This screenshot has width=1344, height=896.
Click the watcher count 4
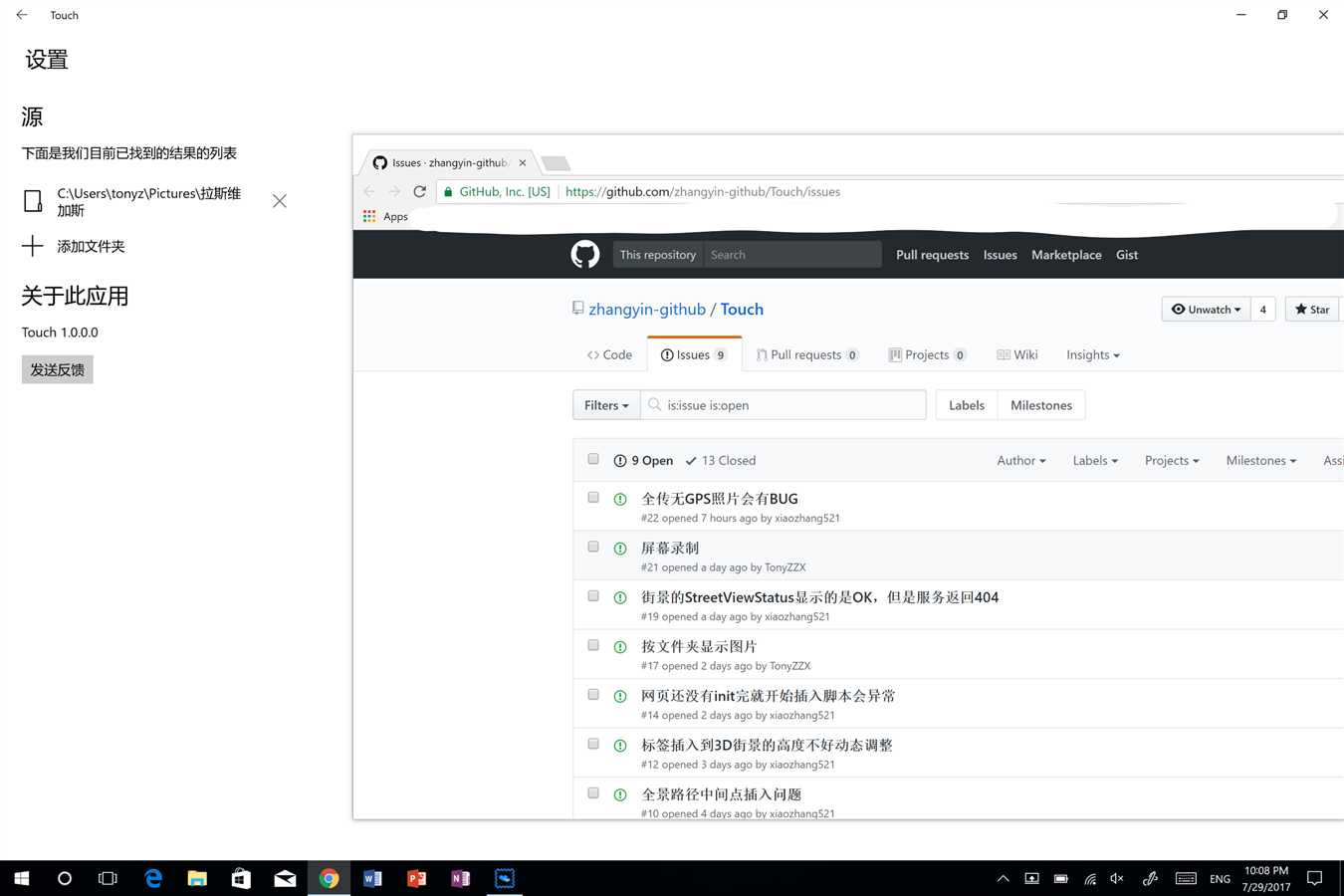(1263, 309)
